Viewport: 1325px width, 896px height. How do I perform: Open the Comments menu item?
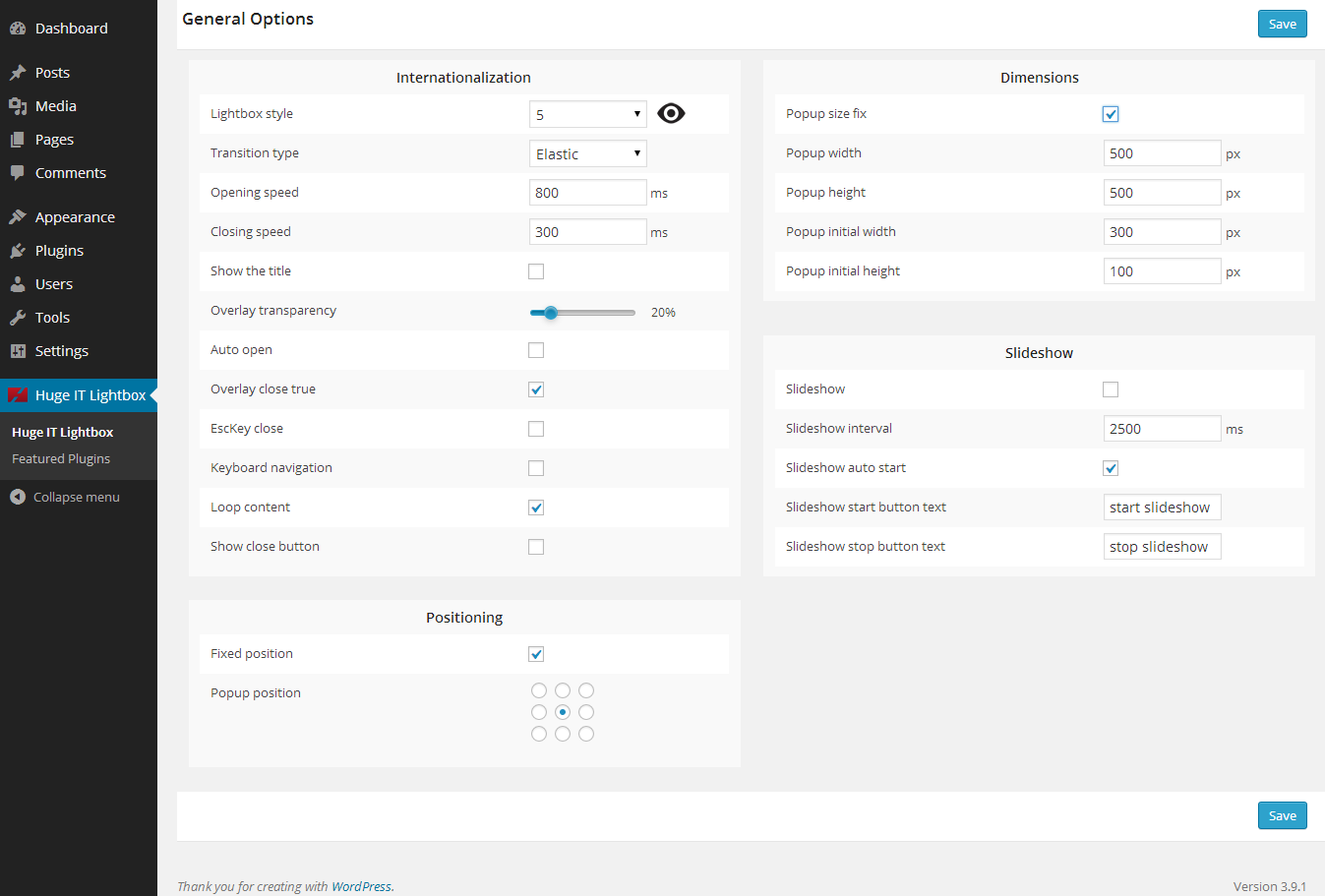click(79, 173)
